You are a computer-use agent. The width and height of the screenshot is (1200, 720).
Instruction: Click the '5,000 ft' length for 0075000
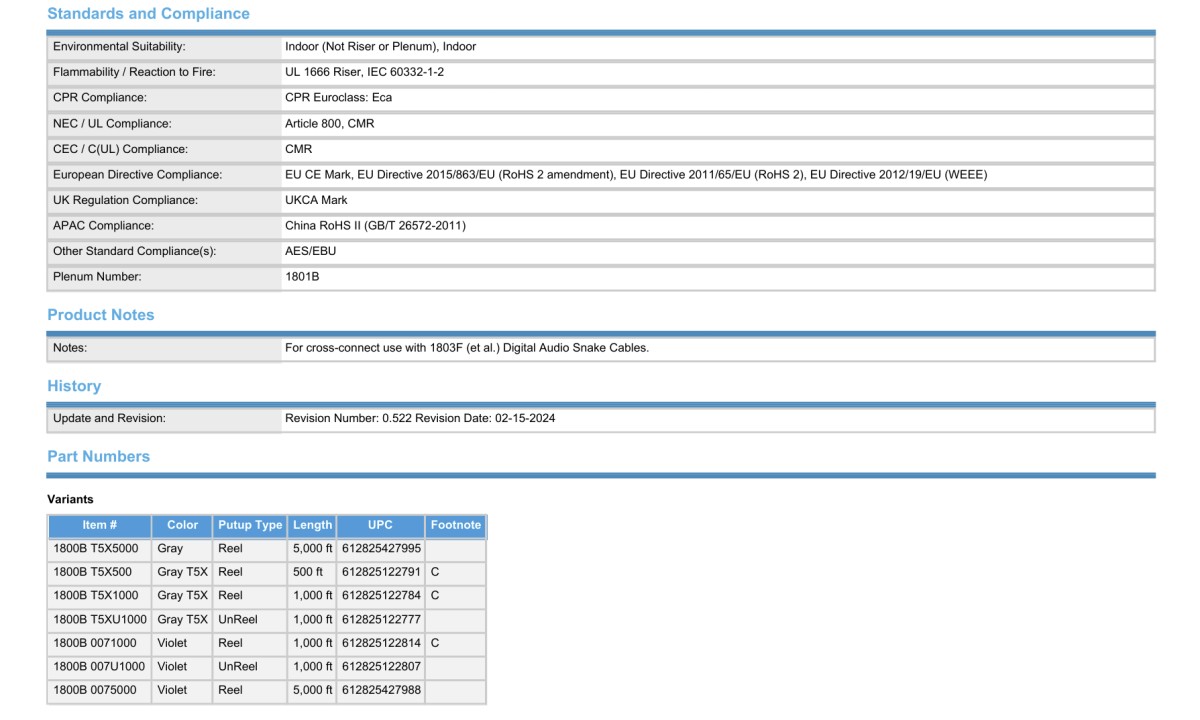pos(312,690)
